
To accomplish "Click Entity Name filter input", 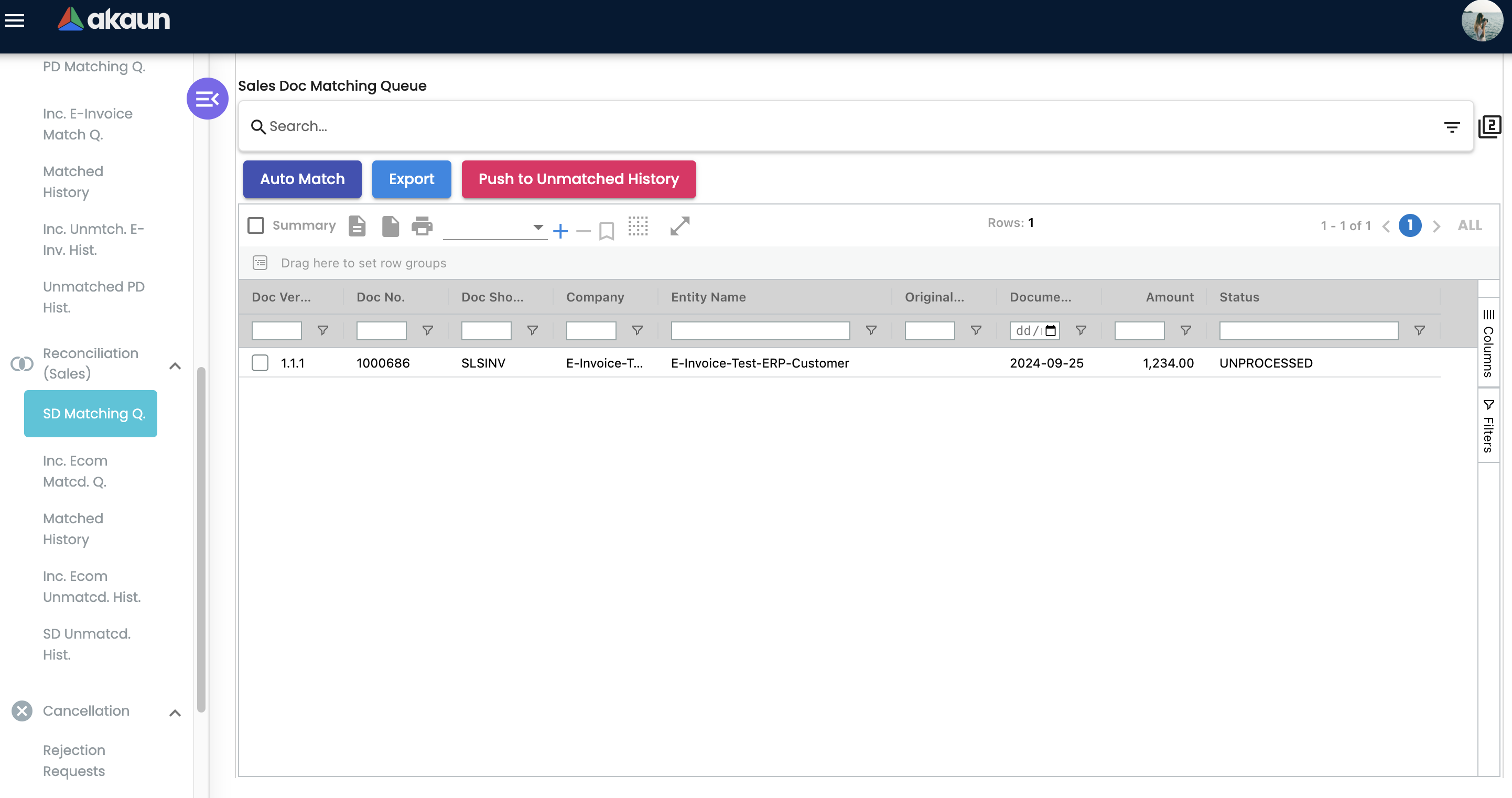I will coord(760,331).
